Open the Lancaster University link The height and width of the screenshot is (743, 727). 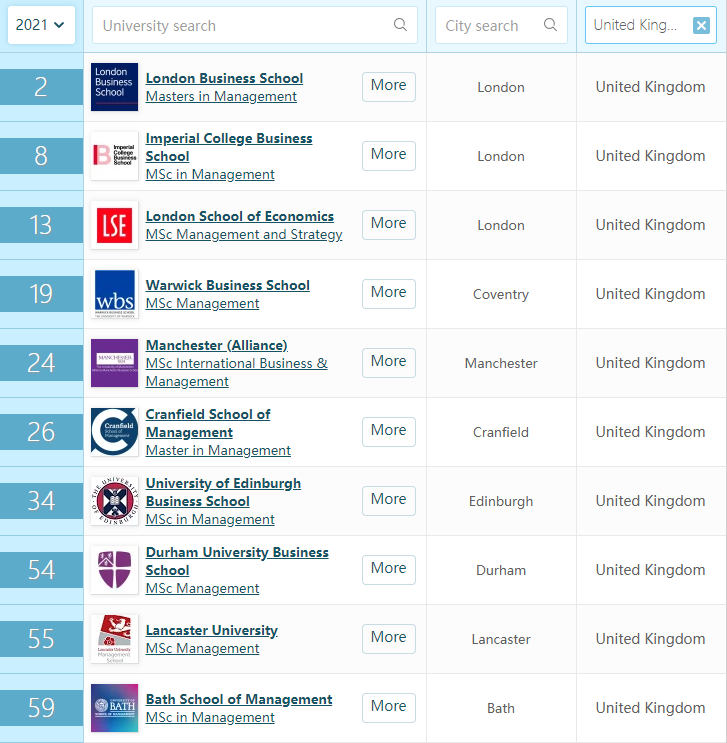(x=211, y=630)
